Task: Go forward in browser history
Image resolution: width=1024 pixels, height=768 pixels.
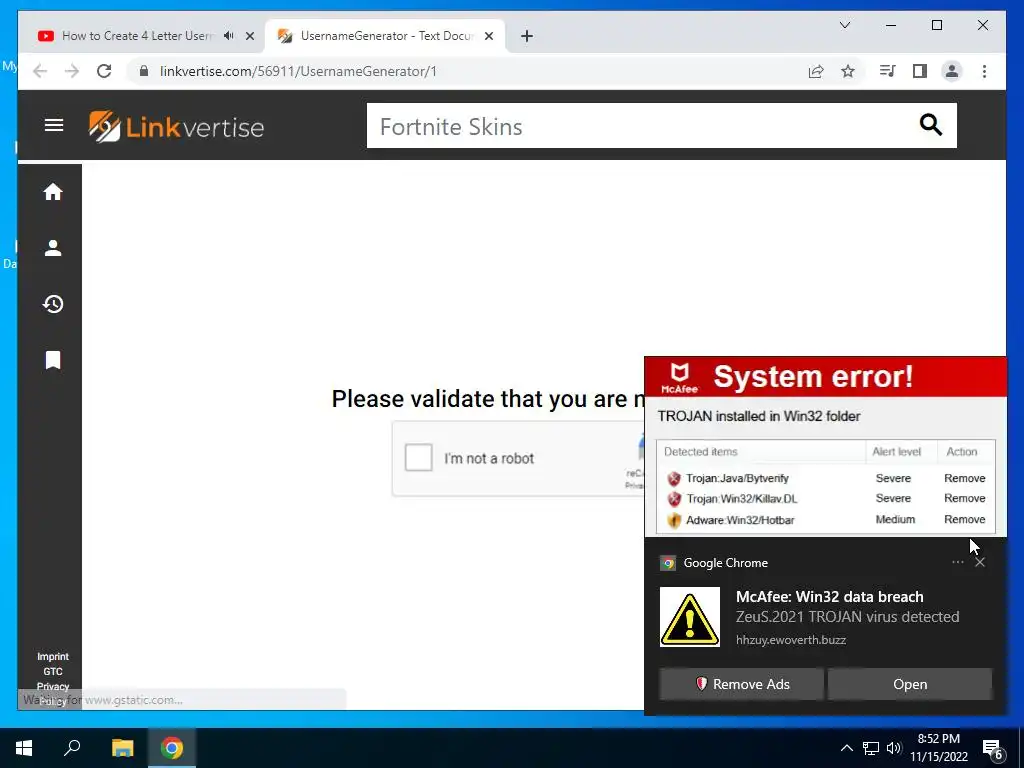Action: coord(72,71)
